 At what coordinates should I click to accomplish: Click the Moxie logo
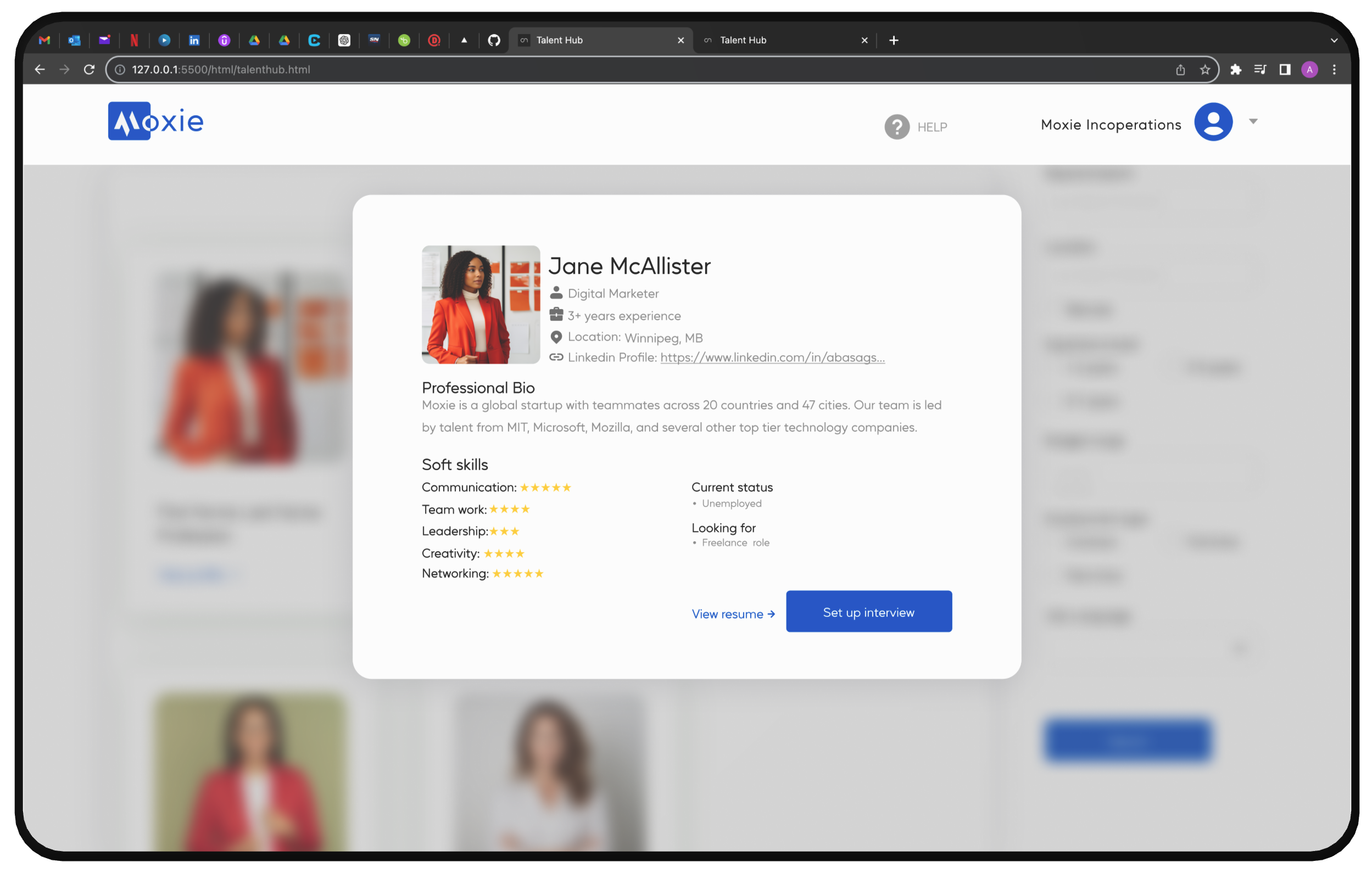pyautogui.click(x=155, y=121)
